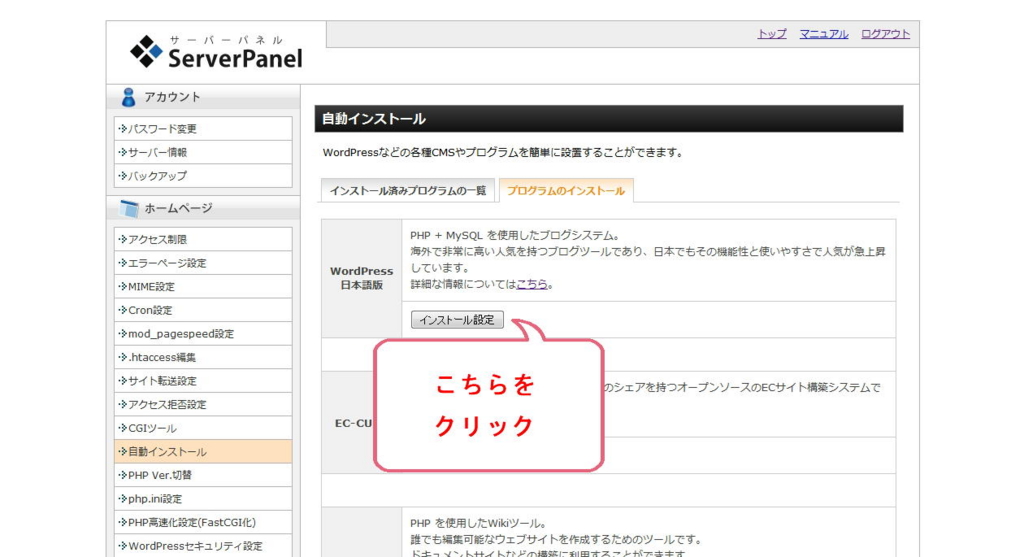The width and height of the screenshot is (1024, 557).
Task: Click the 自動インストール page heading
Action: click(x=609, y=119)
